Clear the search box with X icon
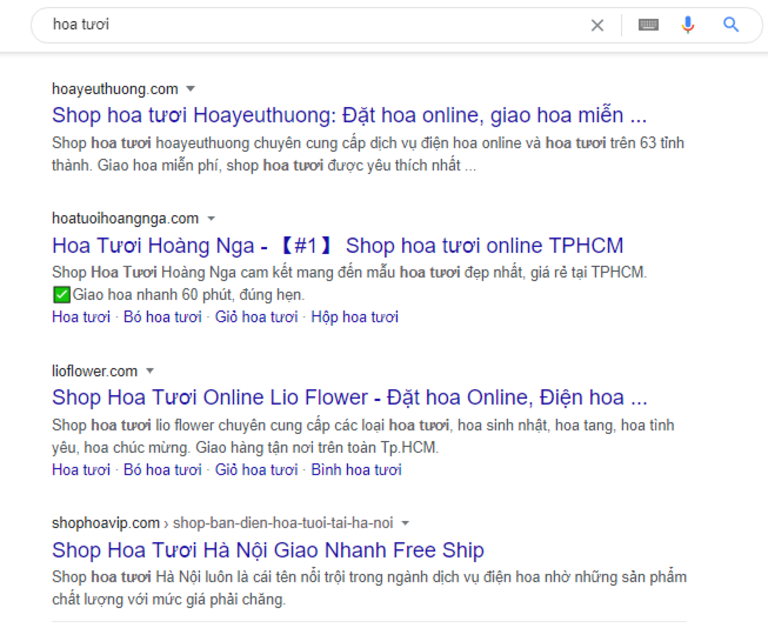Image resolution: width=768 pixels, height=628 pixels. (x=597, y=25)
